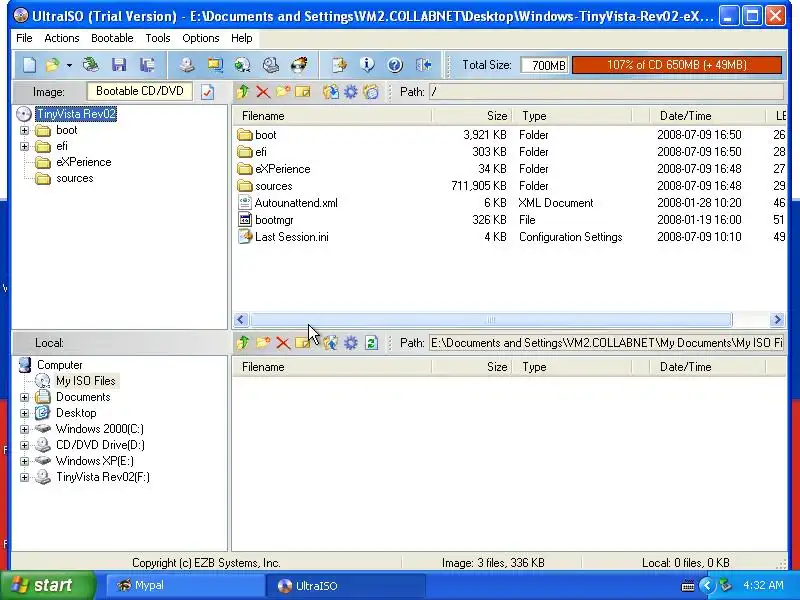800x600 pixels.
Task: Click the Bootable CD/DVD image type label
Action: (140, 91)
